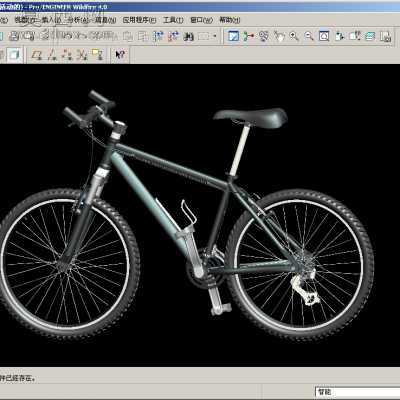Toggle annotation element display icon
Screen dimensions: 400x400
97,55
